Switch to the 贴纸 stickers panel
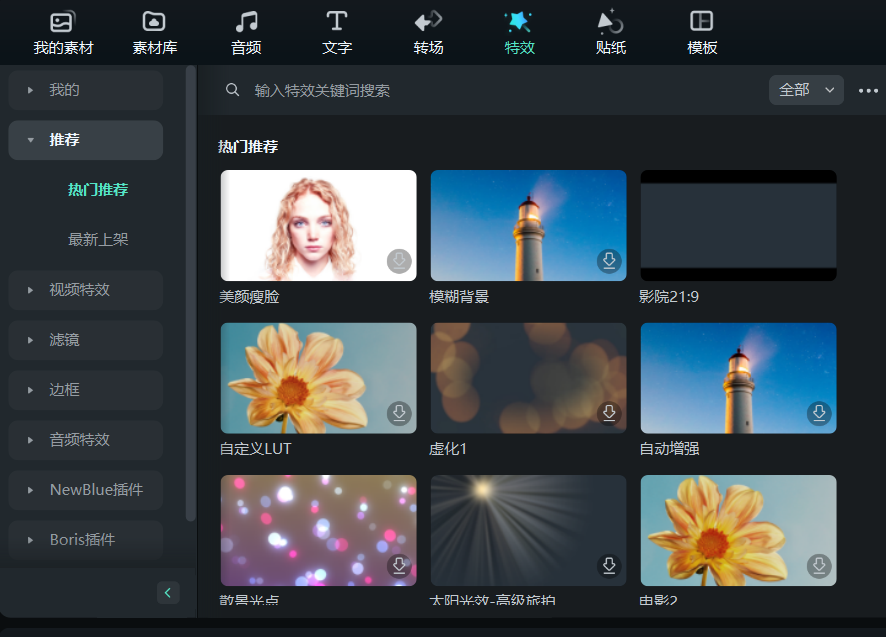Viewport: 886px width, 637px height. (610, 30)
